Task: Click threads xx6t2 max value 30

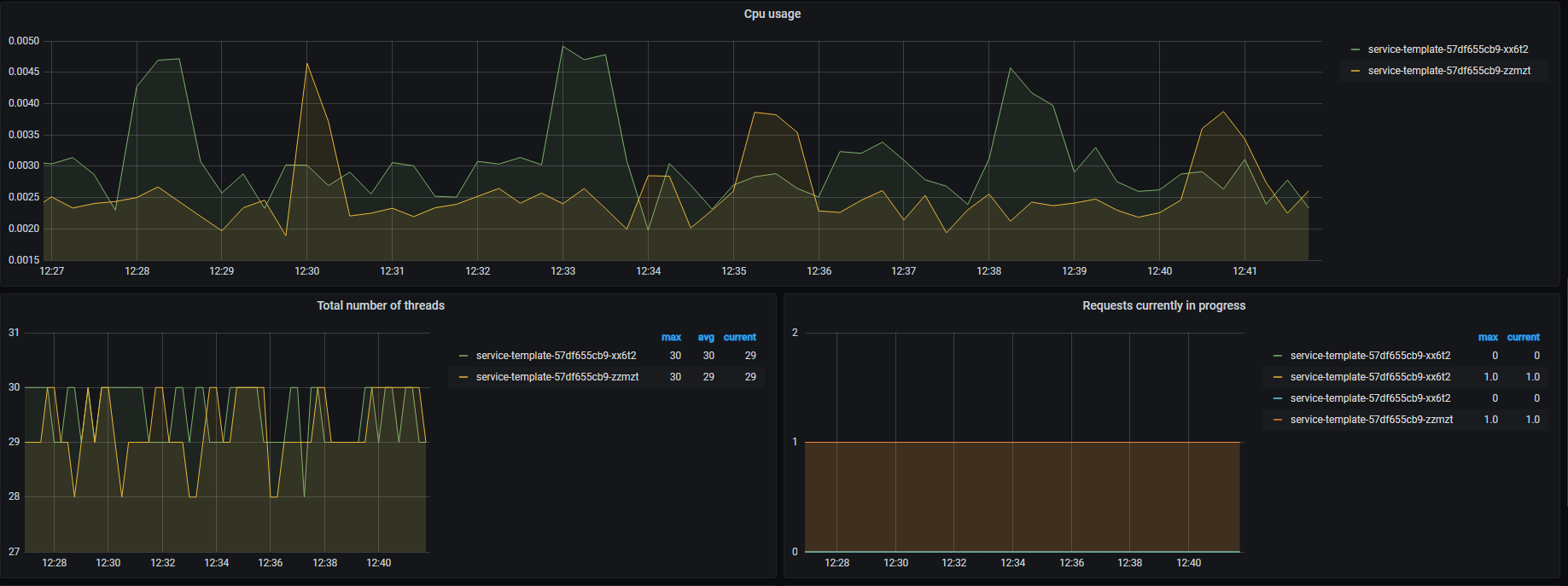Action: point(675,356)
